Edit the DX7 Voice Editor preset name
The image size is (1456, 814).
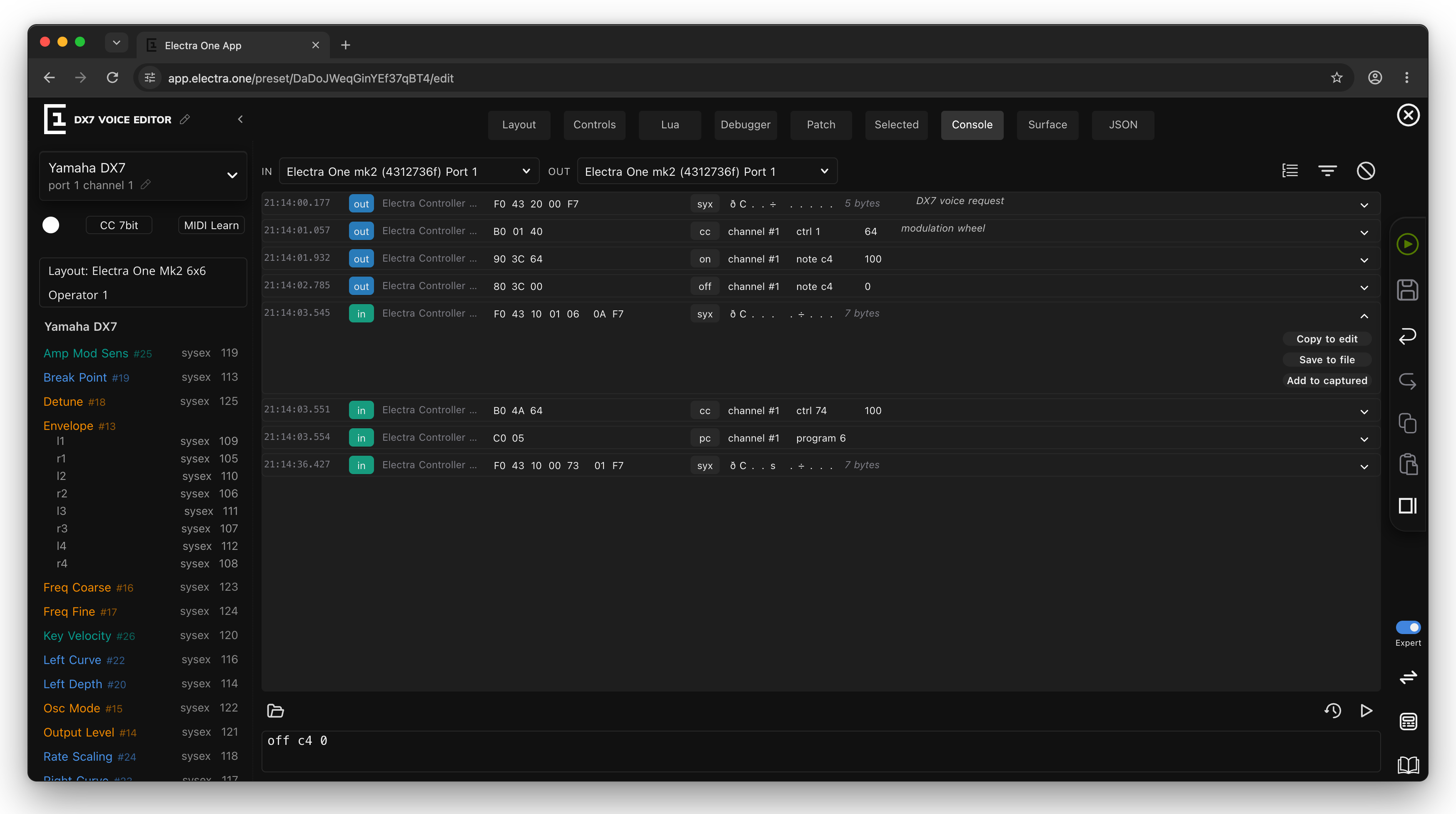(x=185, y=119)
